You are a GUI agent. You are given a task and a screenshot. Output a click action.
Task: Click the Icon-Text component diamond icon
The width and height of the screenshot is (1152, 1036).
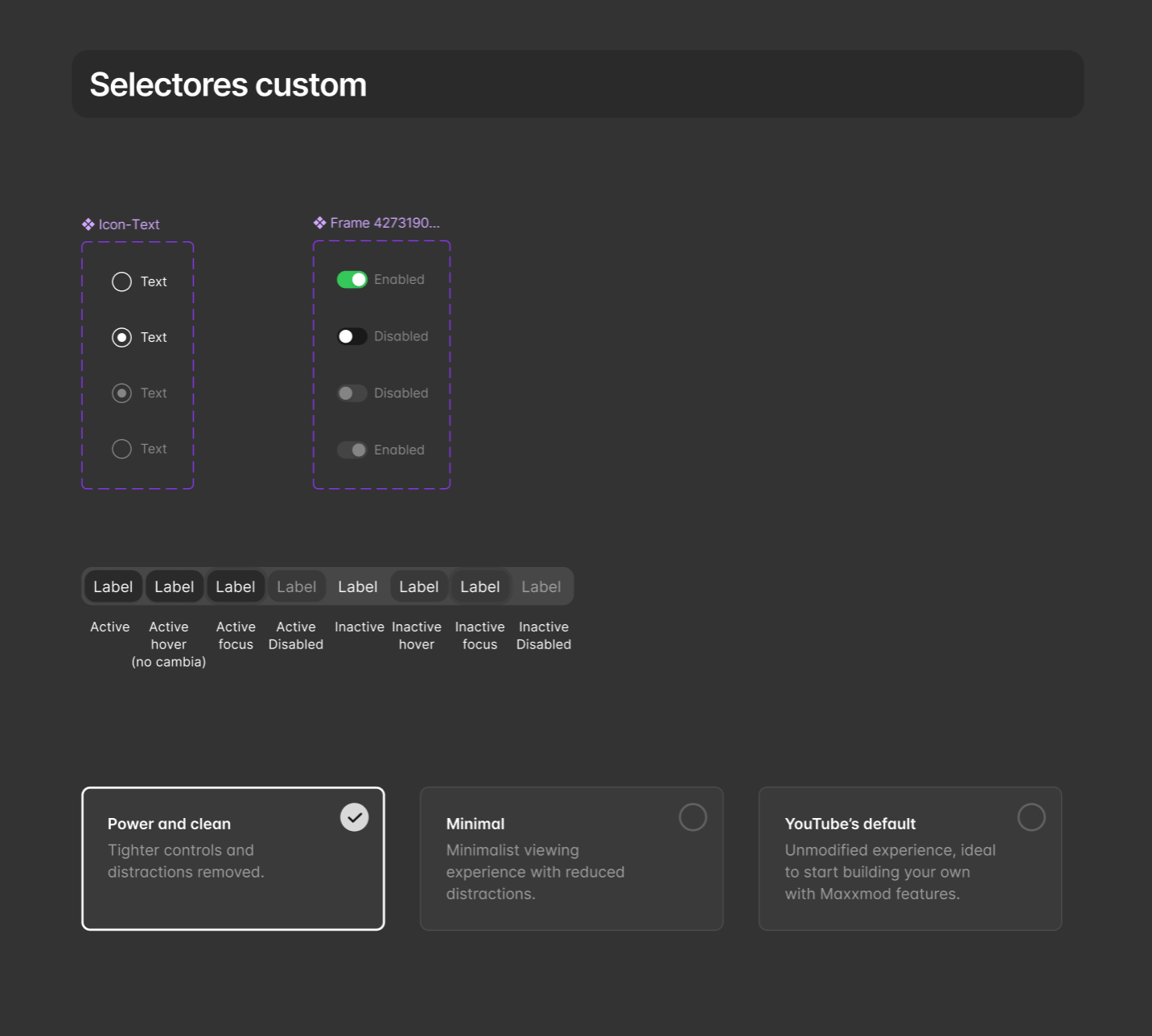pyautogui.click(x=88, y=224)
